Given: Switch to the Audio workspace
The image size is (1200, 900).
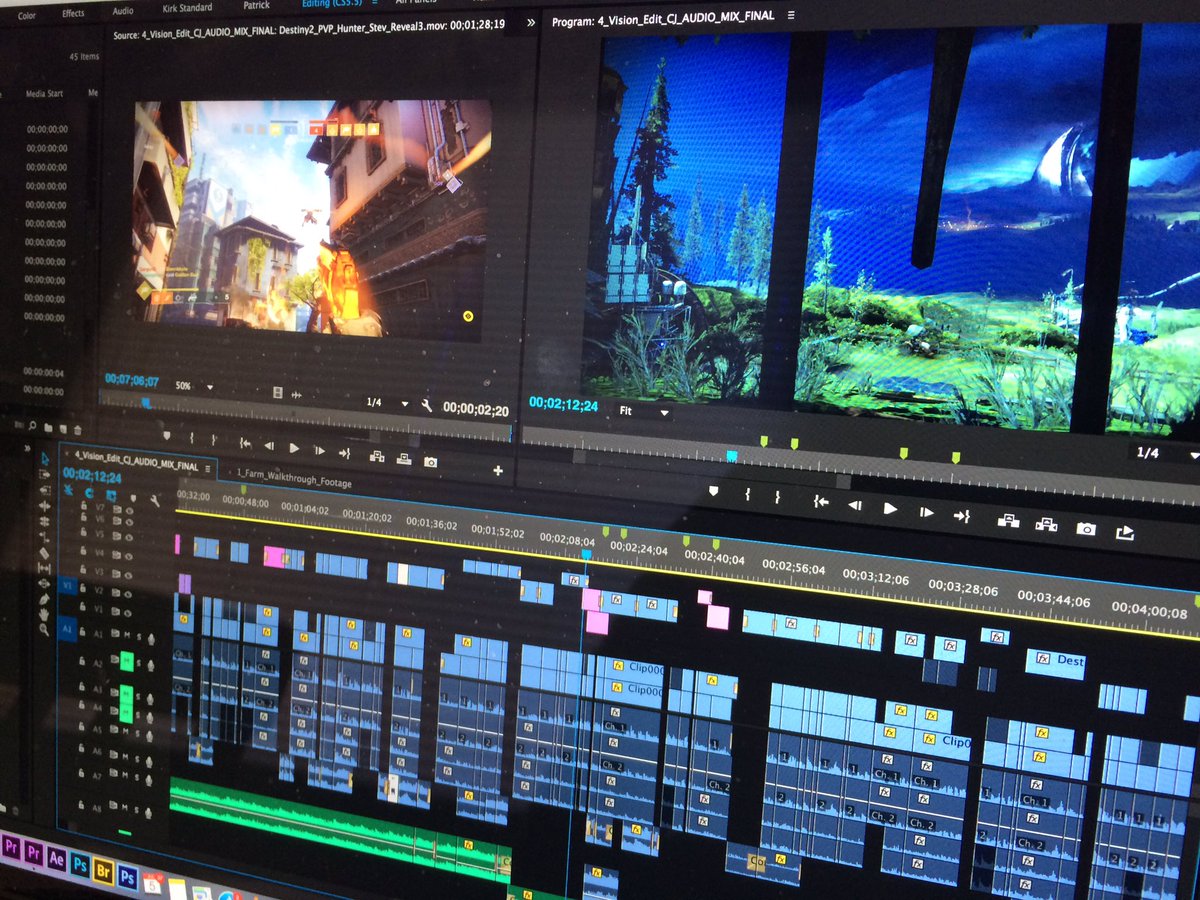Looking at the screenshot, I should [123, 11].
